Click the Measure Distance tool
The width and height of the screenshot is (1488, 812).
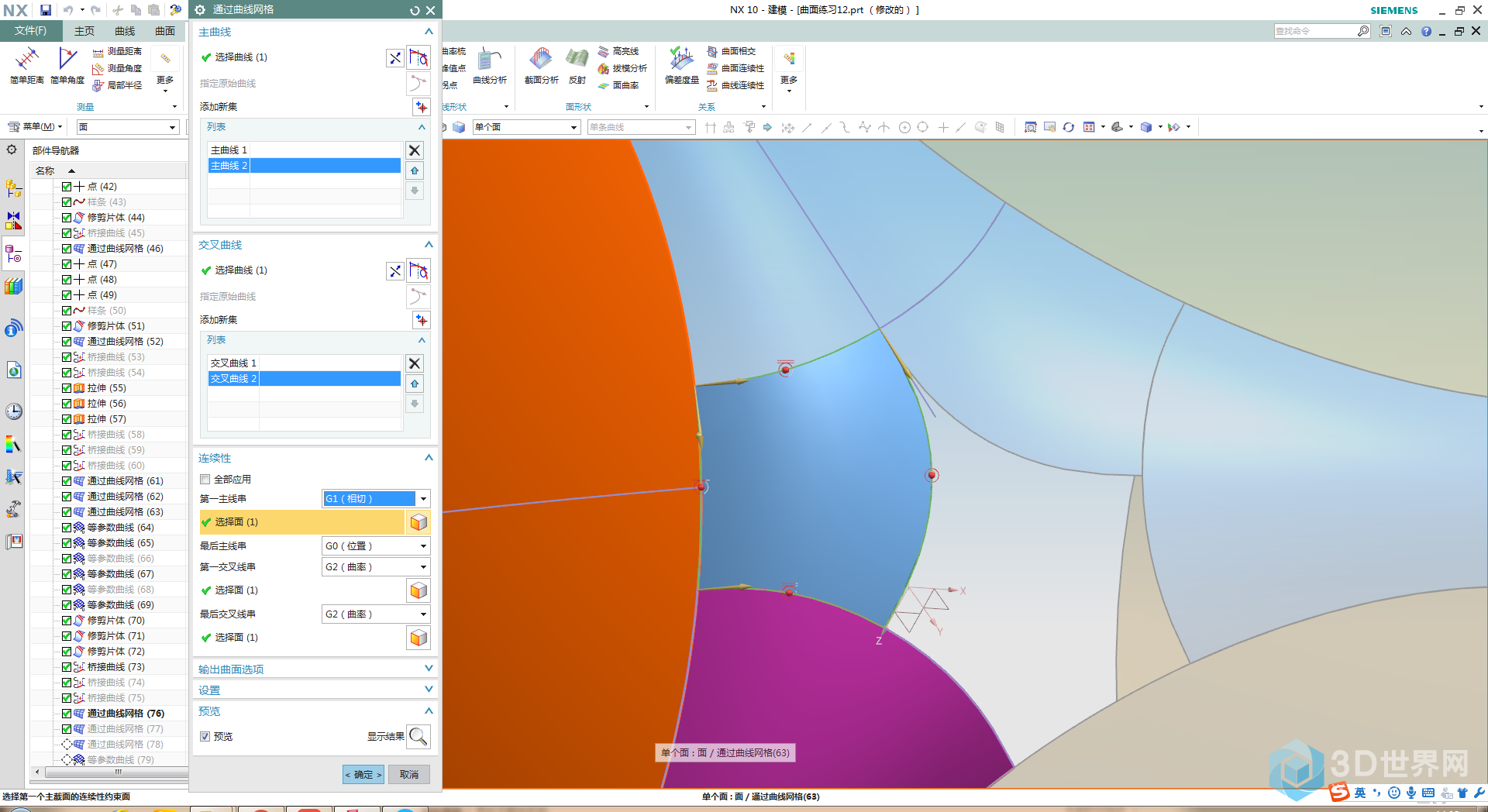pos(117,51)
